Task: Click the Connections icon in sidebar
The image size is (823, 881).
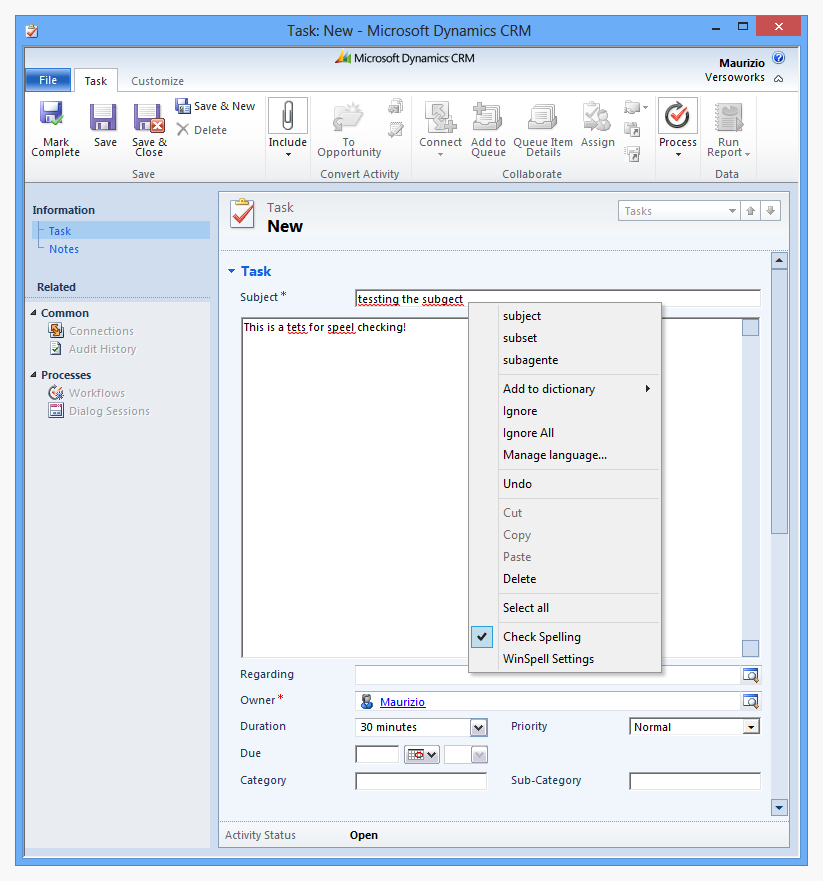Action: click(x=56, y=330)
